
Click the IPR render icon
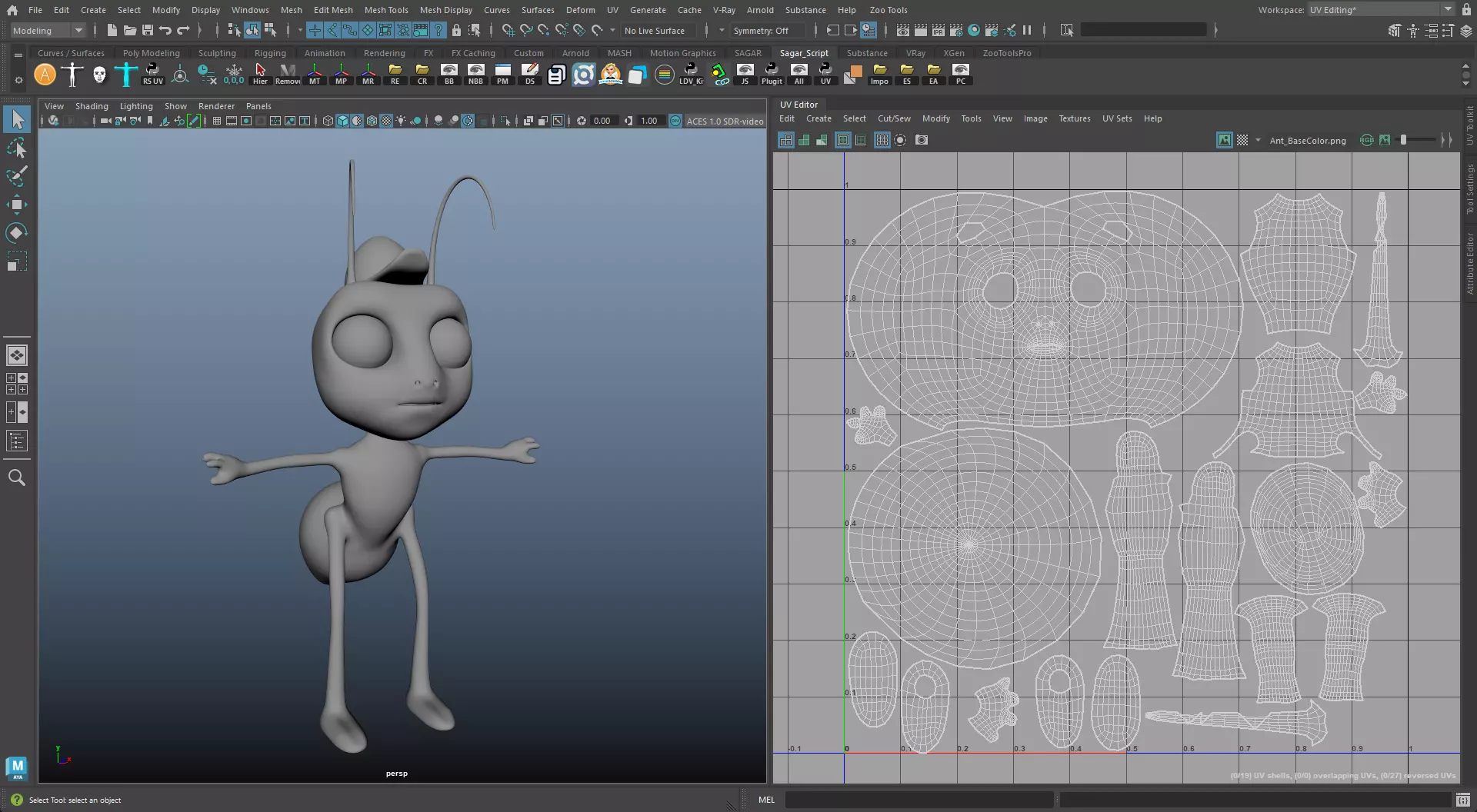point(938,31)
